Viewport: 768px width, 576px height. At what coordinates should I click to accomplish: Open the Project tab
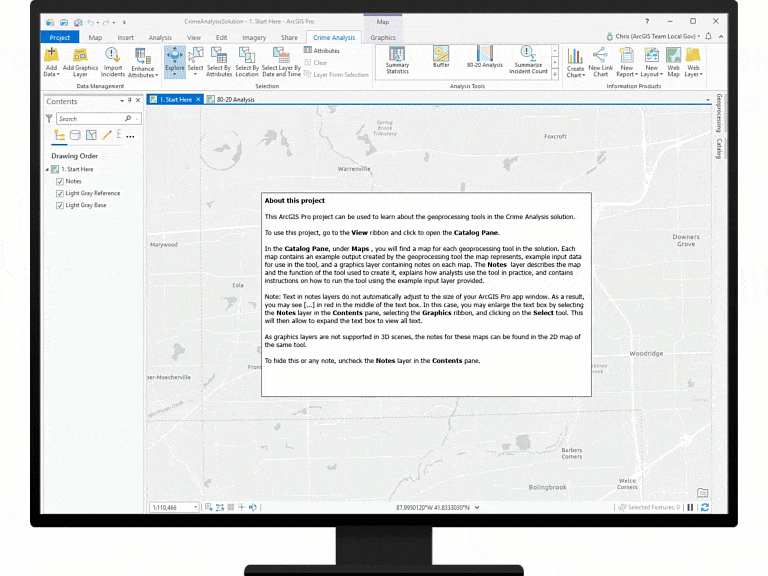(x=60, y=38)
